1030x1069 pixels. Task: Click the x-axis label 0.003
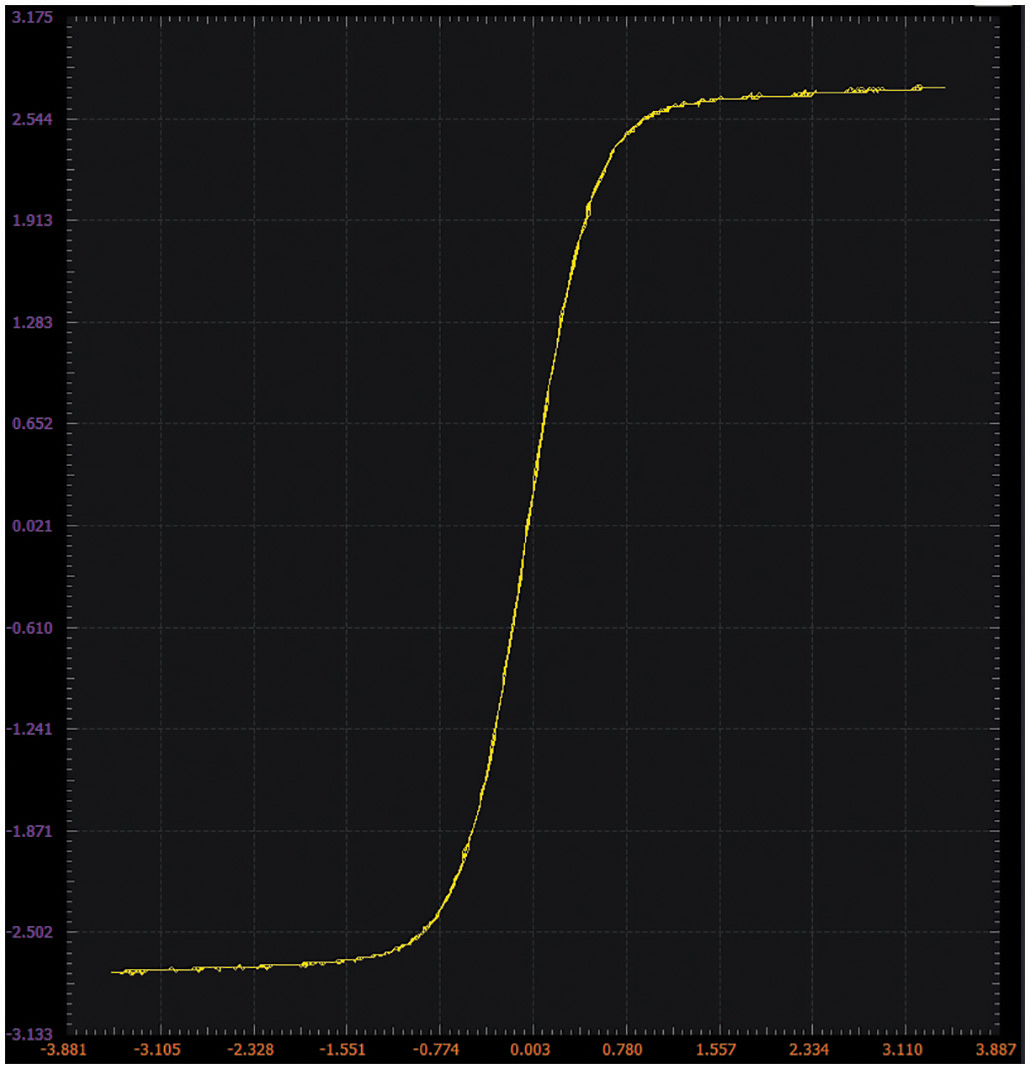coord(531,1051)
